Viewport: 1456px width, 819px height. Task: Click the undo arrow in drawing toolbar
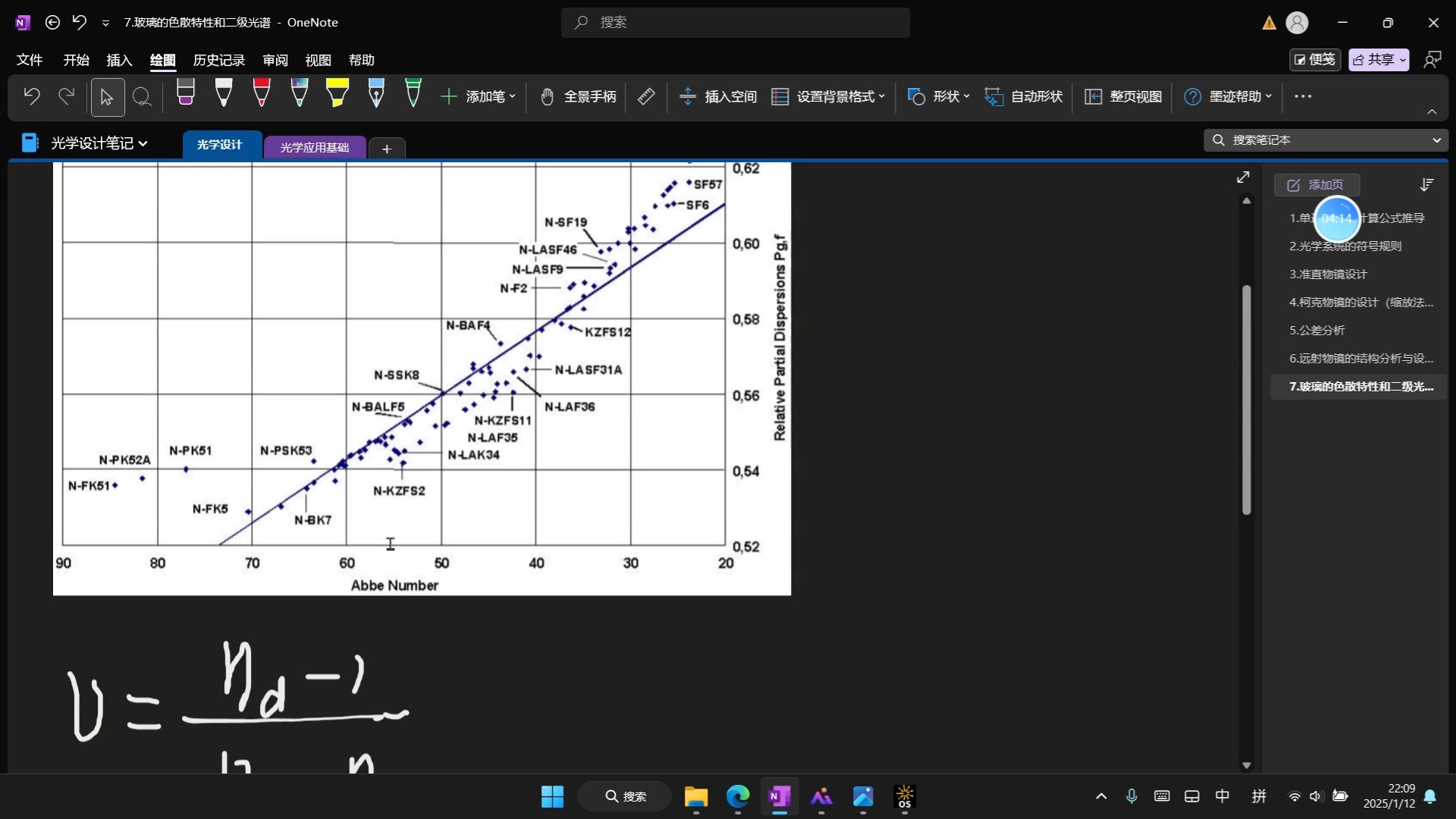point(32,97)
